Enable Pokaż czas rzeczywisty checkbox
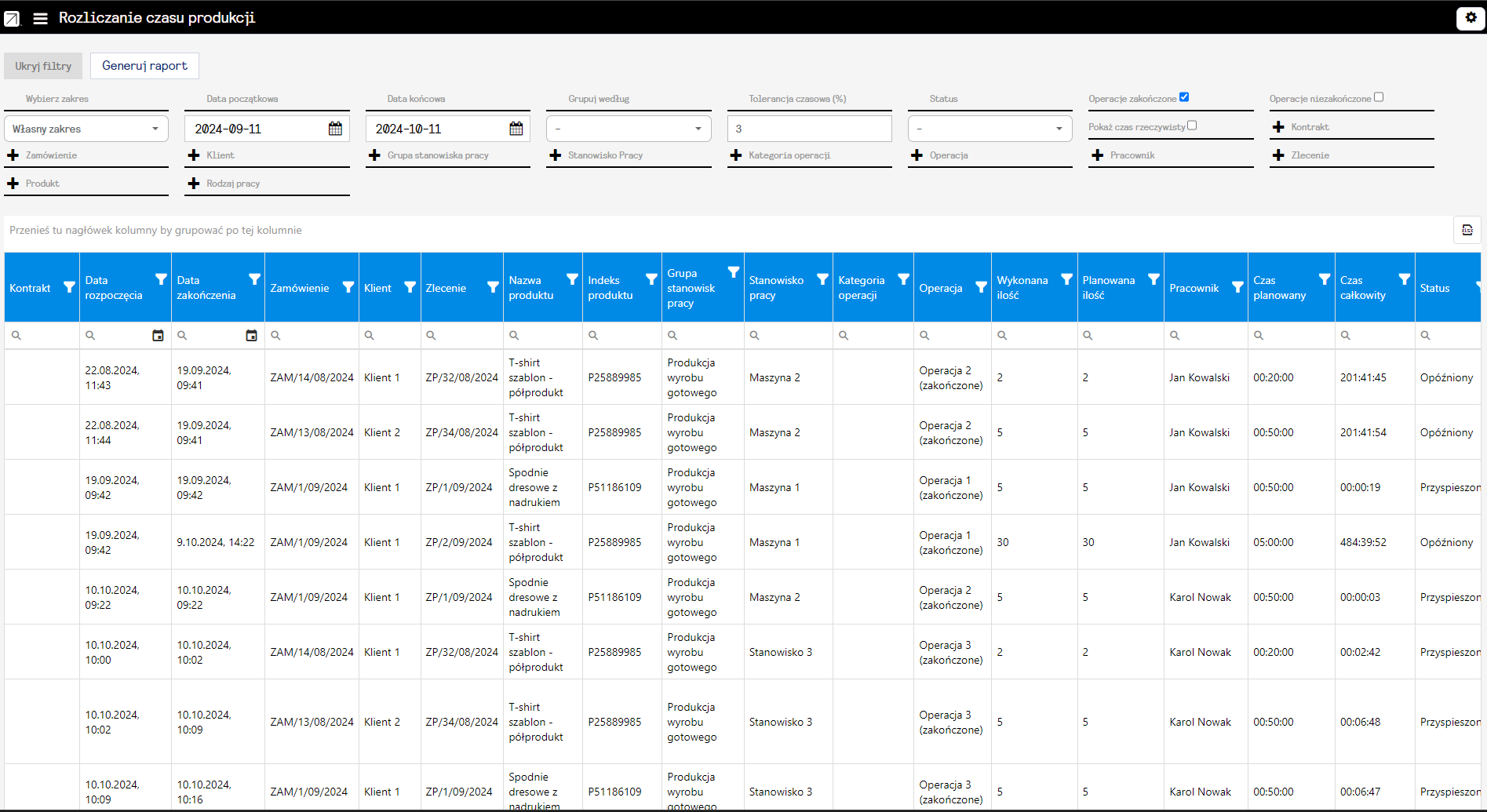The width and height of the screenshot is (1487, 812). click(x=1192, y=126)
